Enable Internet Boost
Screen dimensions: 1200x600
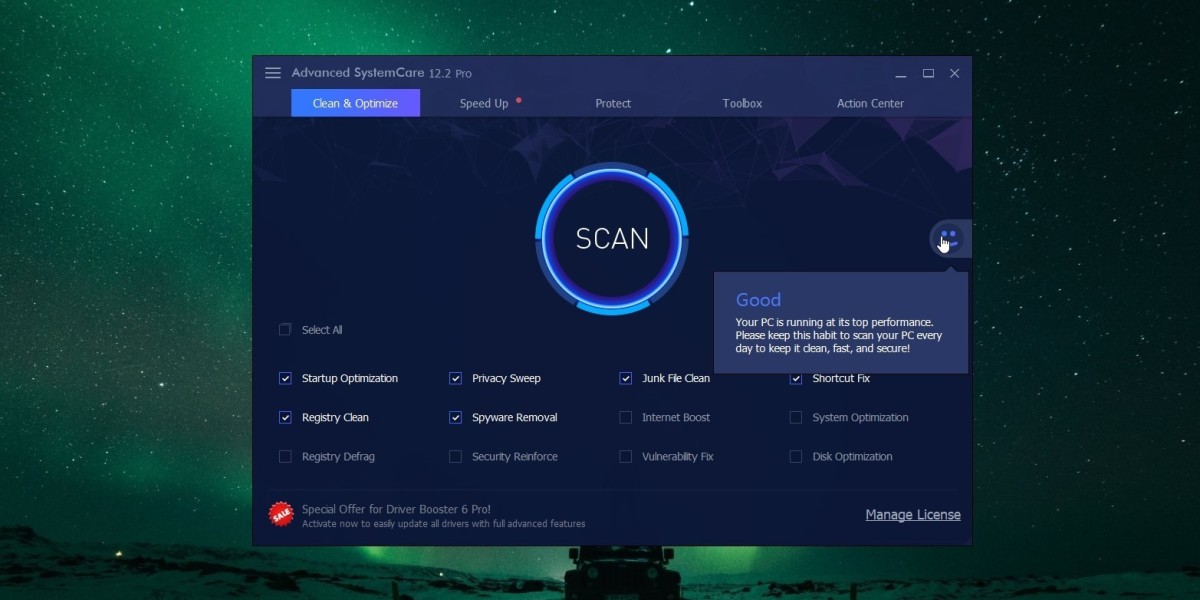click(625, 417)
